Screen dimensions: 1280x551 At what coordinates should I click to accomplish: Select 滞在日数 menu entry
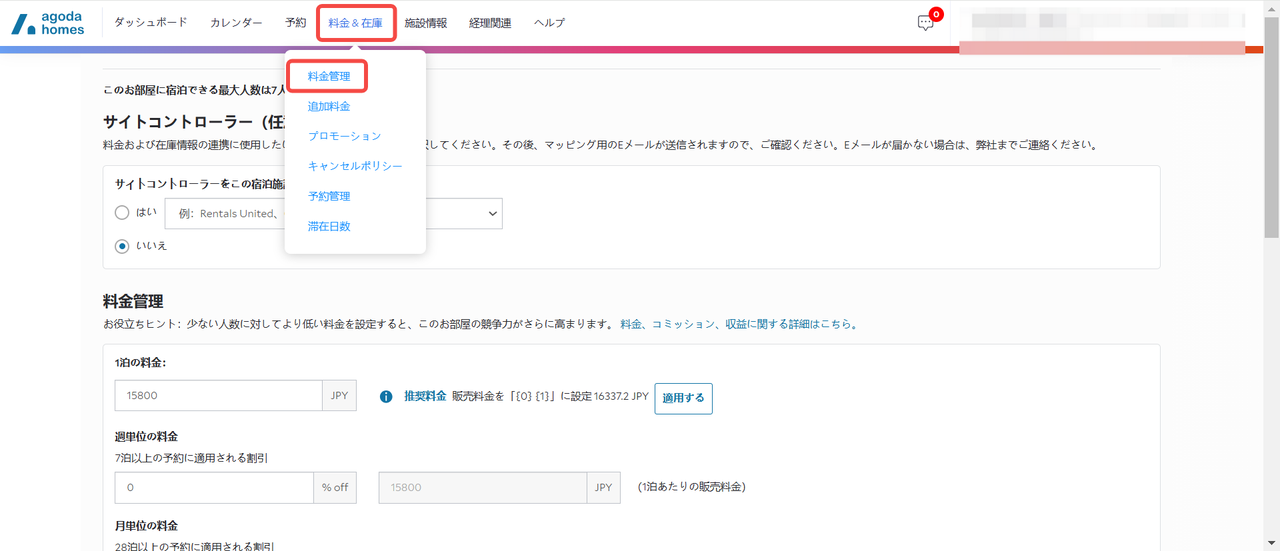[x=329, y=226]
